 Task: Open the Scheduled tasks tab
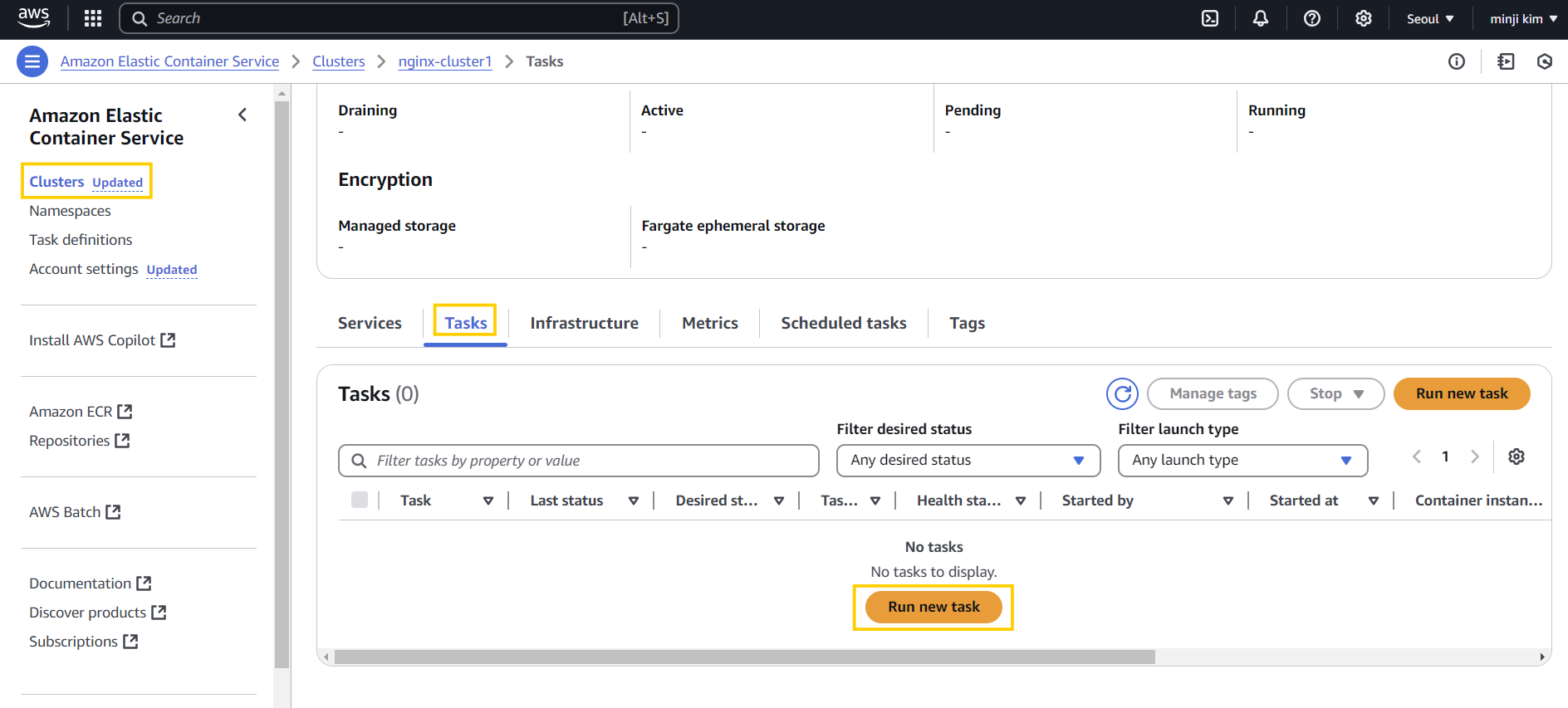844,323
